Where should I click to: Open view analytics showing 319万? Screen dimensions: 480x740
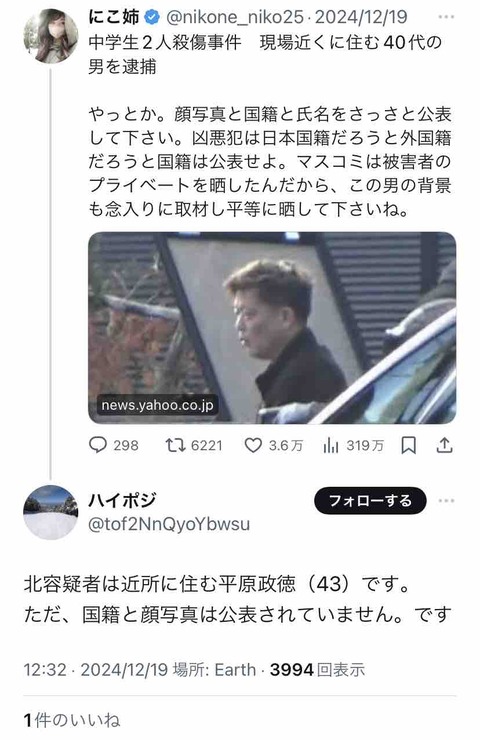[x=331, y=445]
